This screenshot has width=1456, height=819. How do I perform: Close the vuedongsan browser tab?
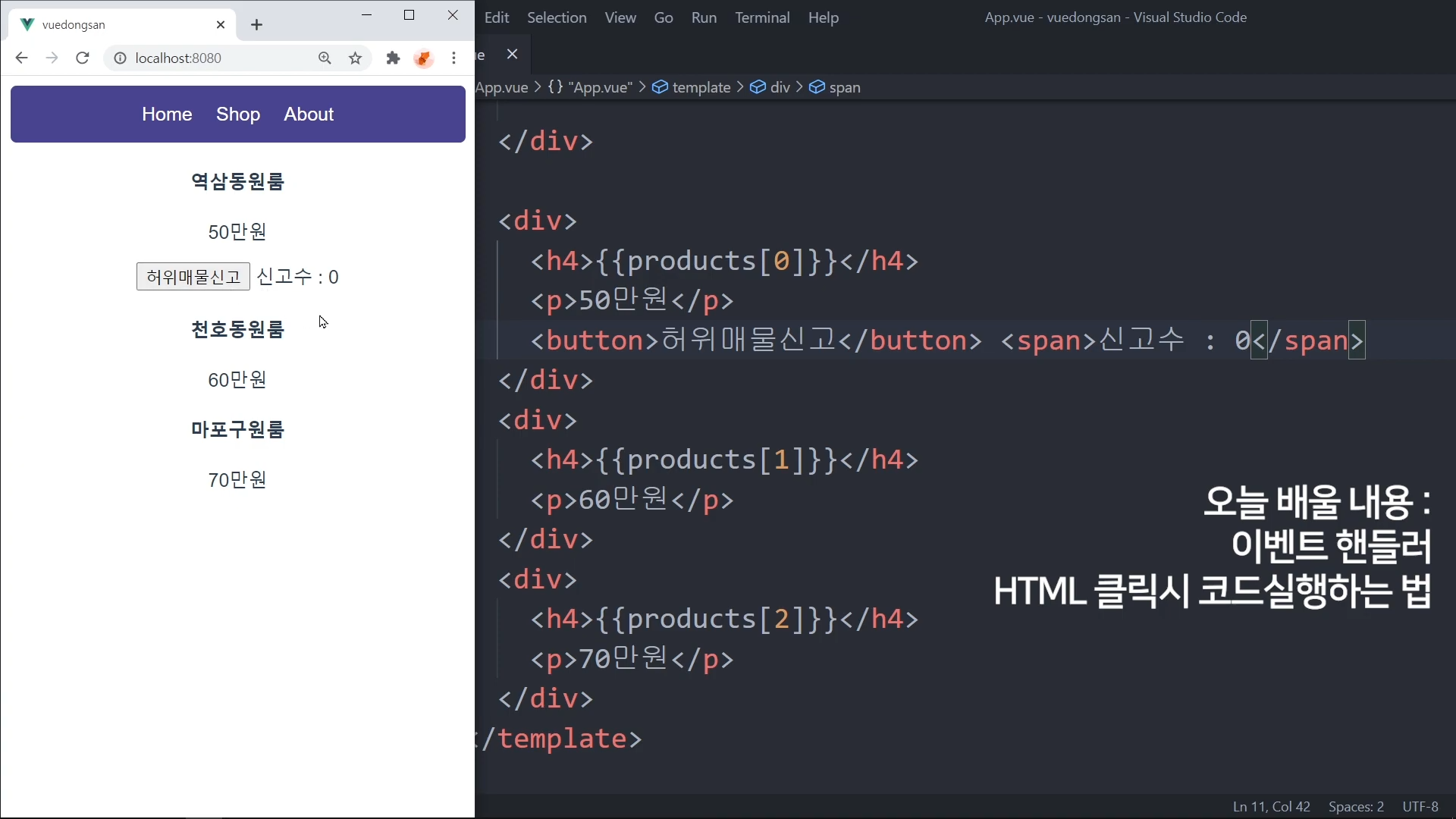click(221, 25)
